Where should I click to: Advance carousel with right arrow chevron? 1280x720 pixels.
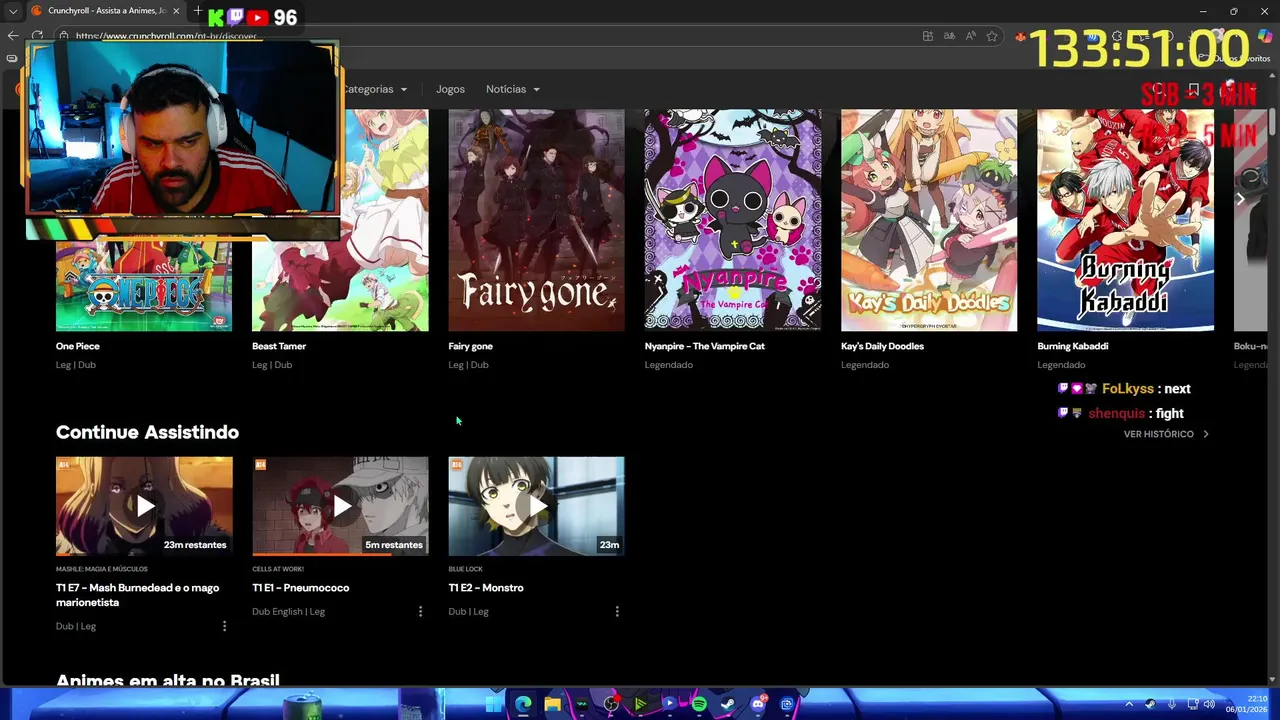1240,199
